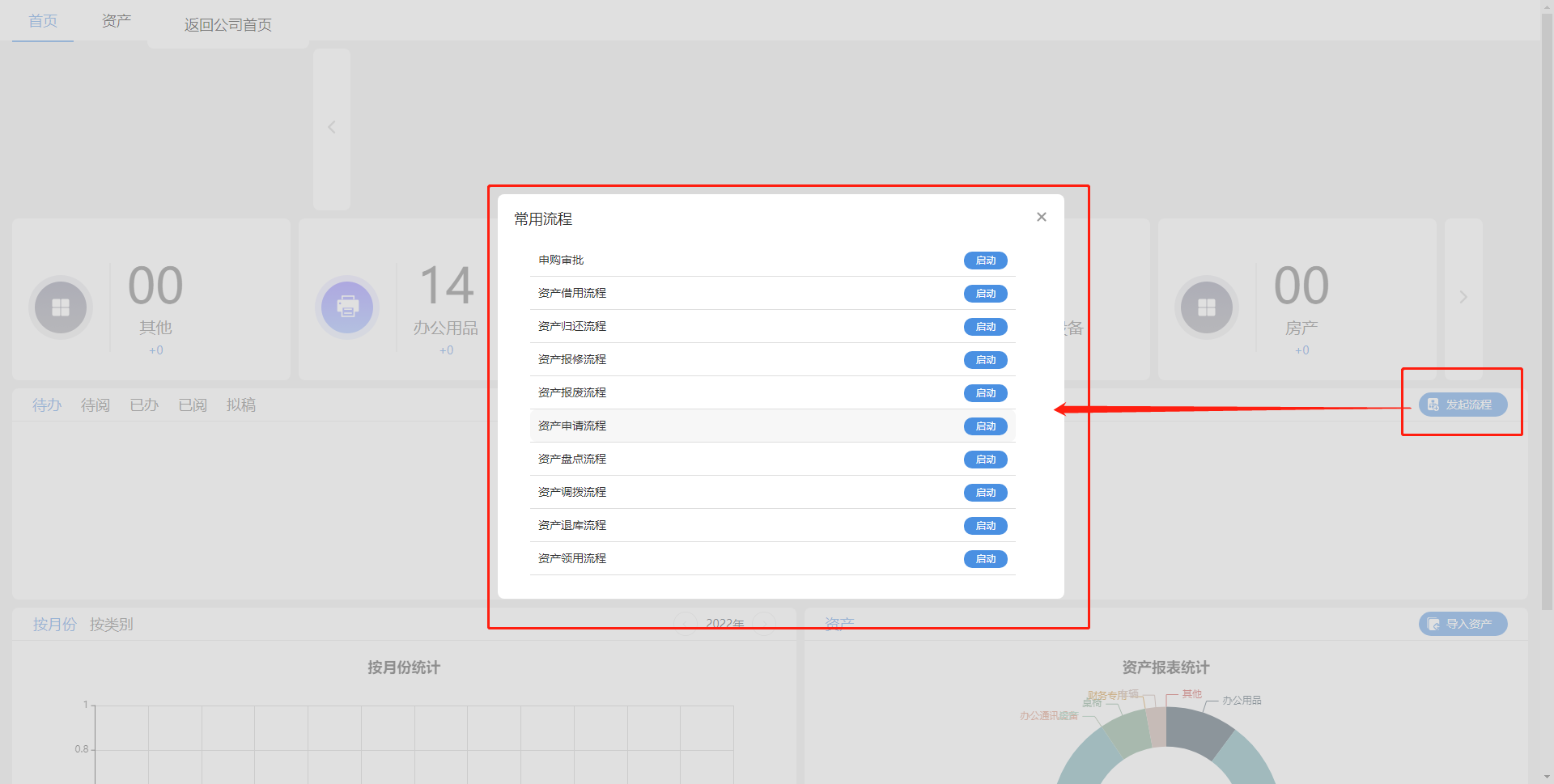Go to previous year before 2022年
Viewport: 1554px width, 784px height.
coord(686,623)
